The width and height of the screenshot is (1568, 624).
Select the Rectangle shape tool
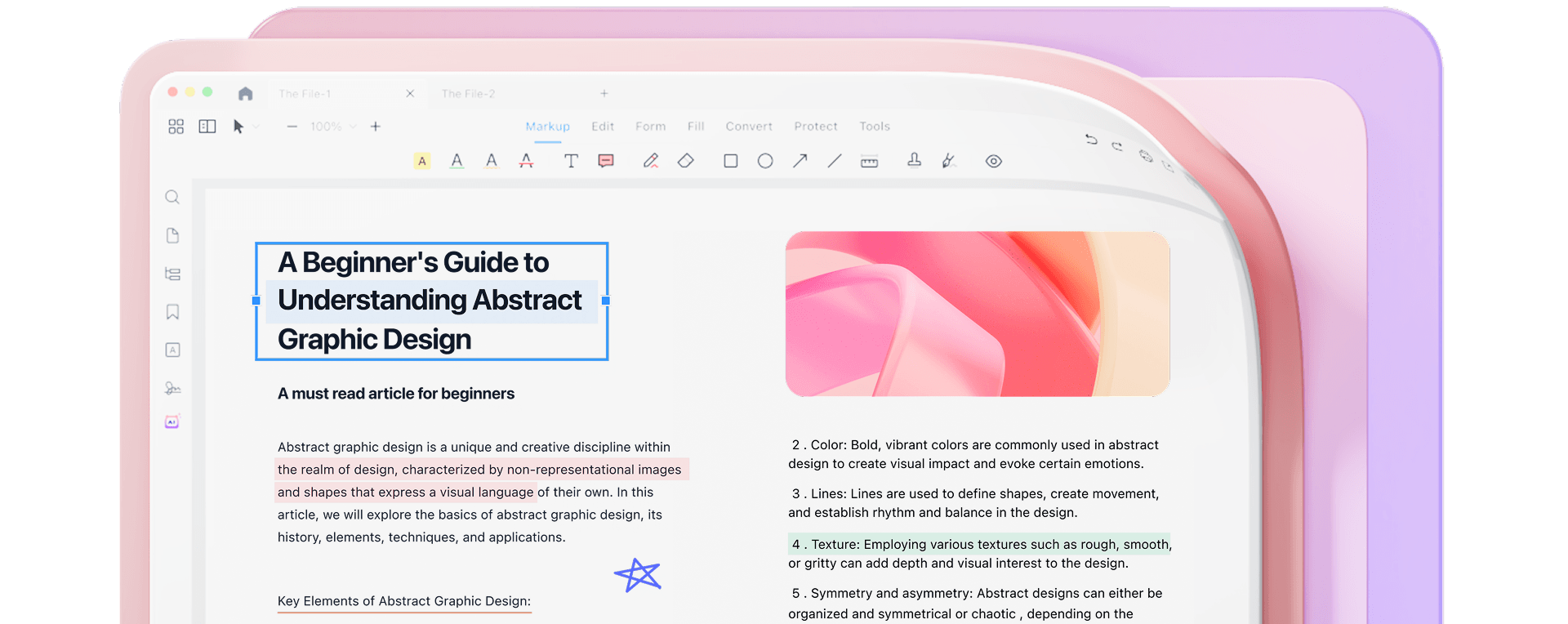point(731,161)
